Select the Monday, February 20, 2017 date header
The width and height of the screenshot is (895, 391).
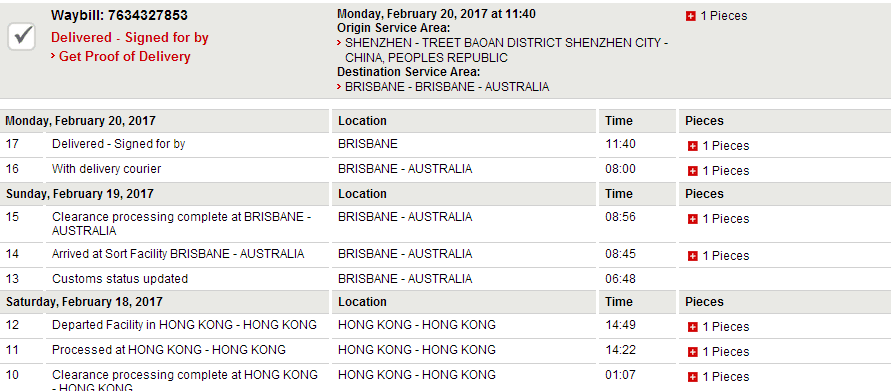[80, 121]
